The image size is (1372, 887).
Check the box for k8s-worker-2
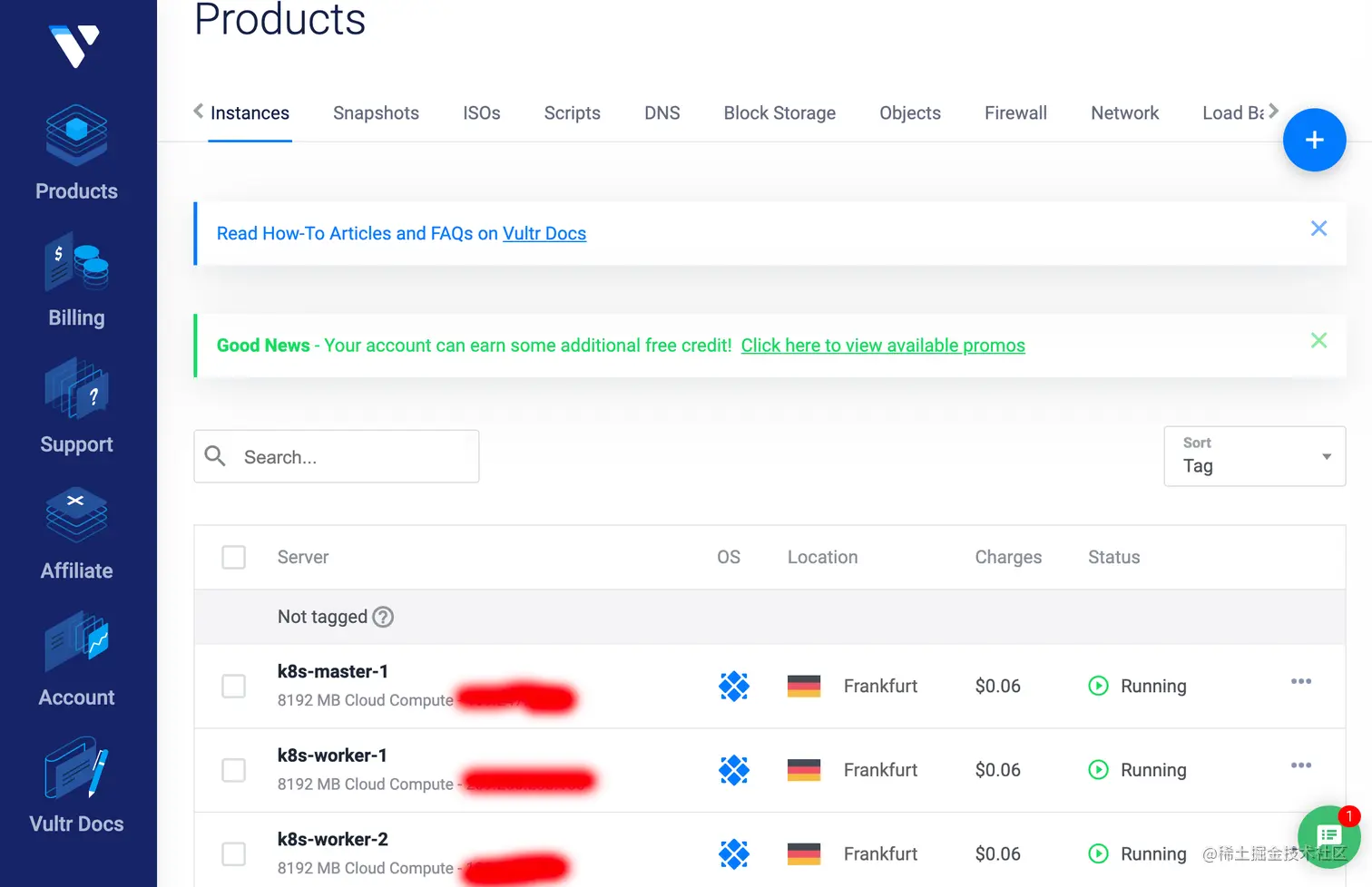click(234, 853)
